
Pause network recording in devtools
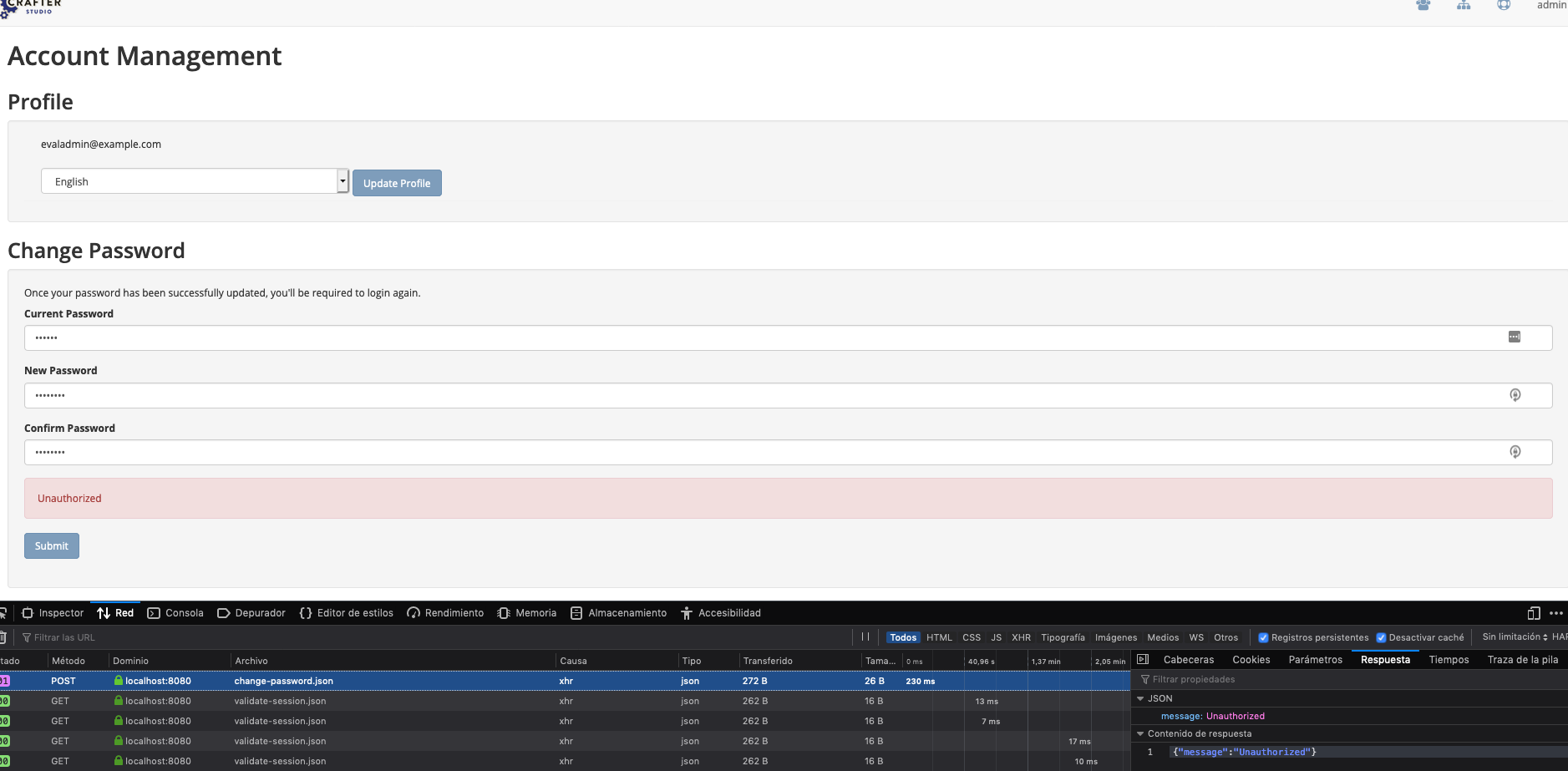865,637
